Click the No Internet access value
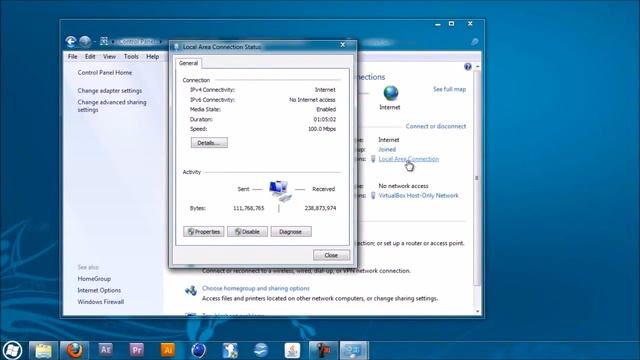Screen dimensions: 640x360 coord(312,100)
